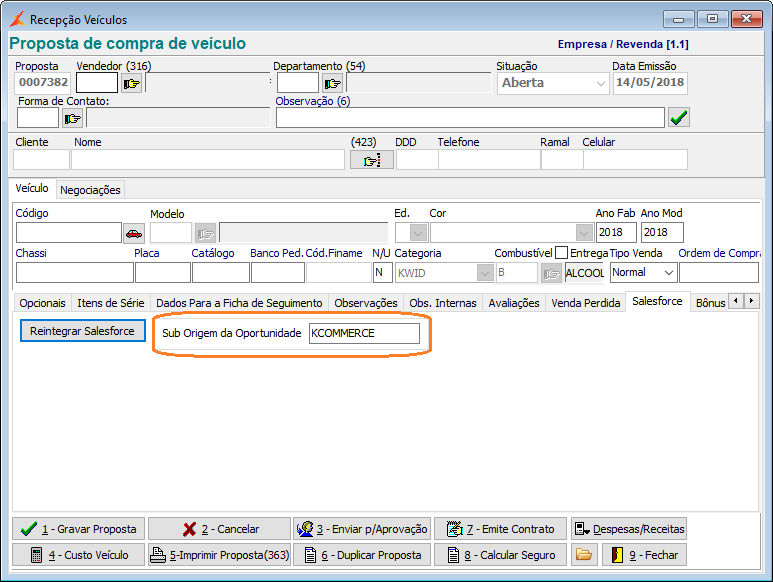Expand the Cor dropdown

tap(584, 233)
